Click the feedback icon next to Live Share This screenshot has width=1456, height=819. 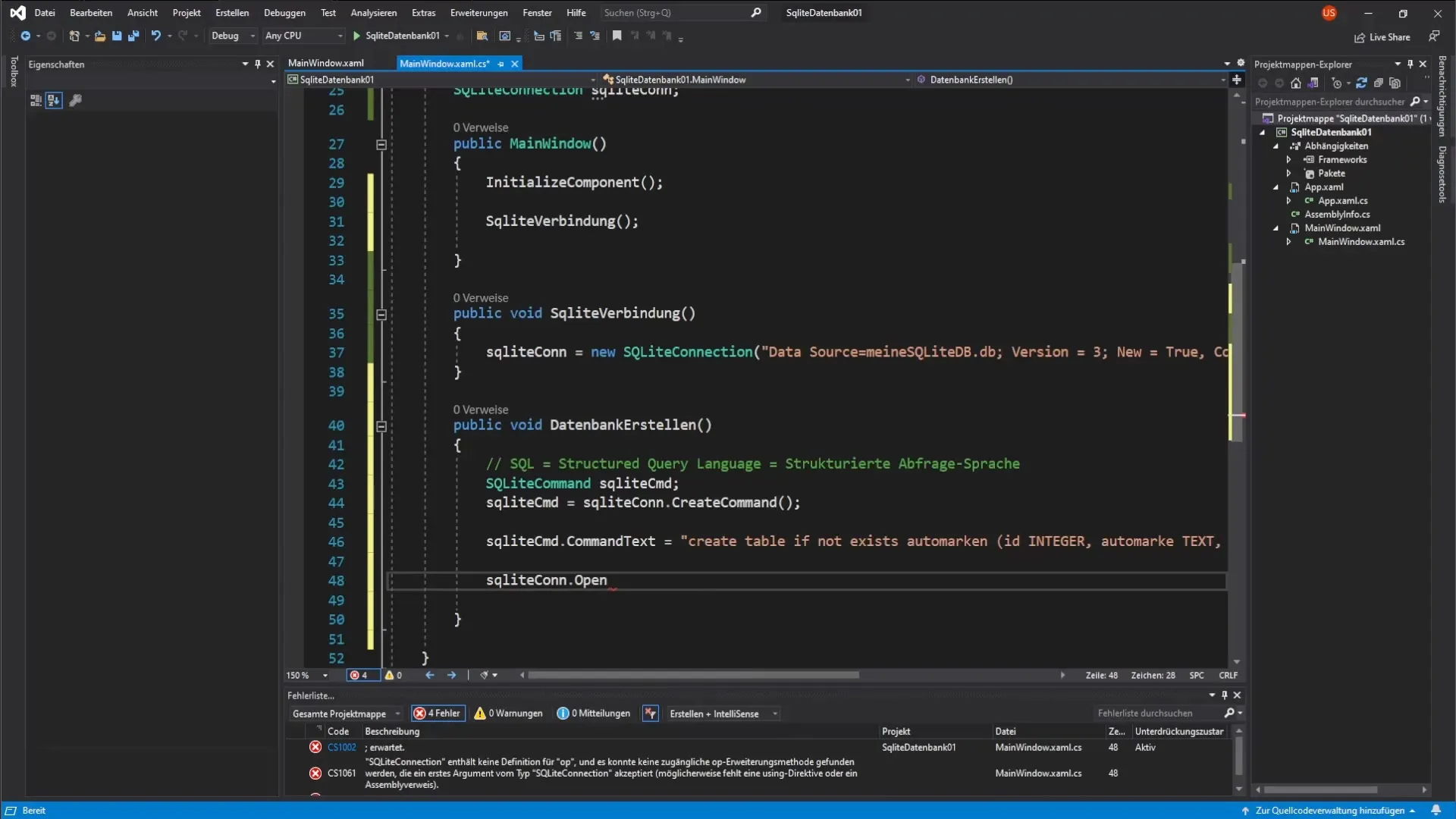(1434, 36)
